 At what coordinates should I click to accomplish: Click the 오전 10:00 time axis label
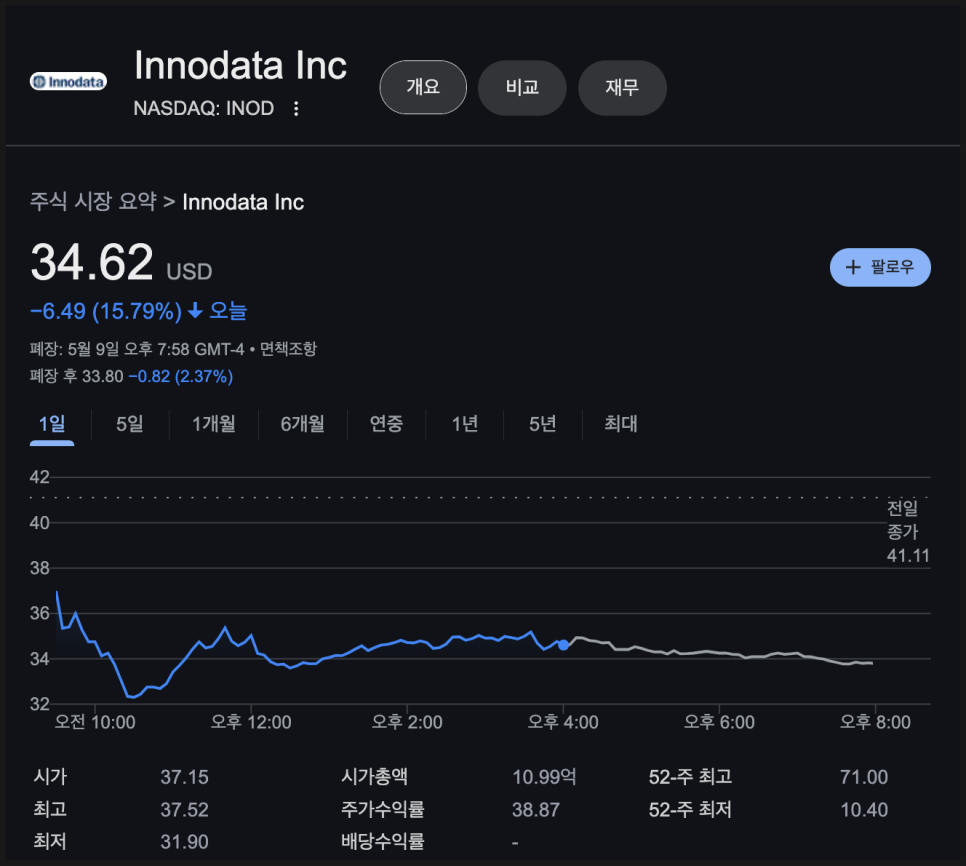(95, 722)
